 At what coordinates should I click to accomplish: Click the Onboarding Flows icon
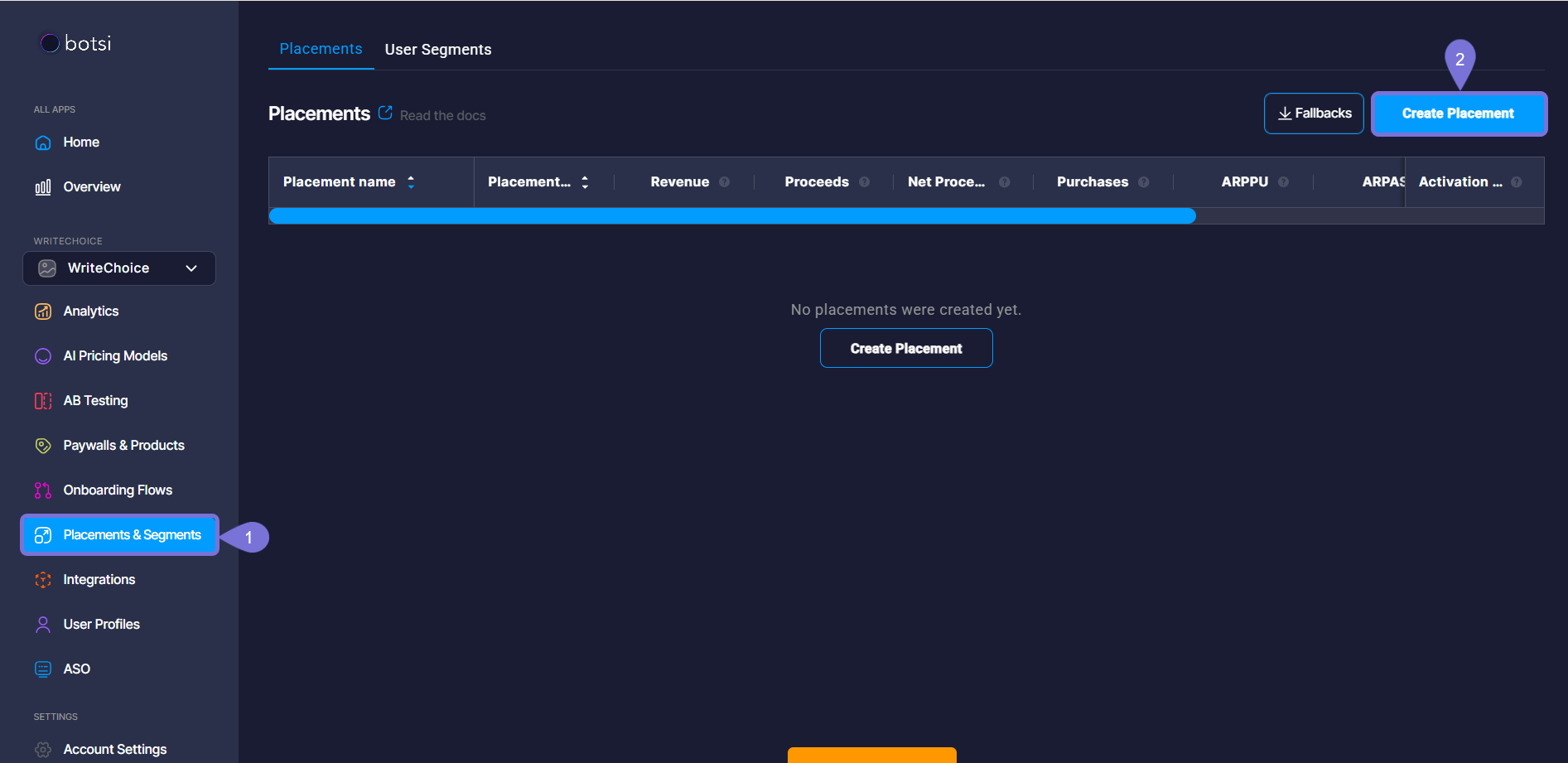[43, 490]
